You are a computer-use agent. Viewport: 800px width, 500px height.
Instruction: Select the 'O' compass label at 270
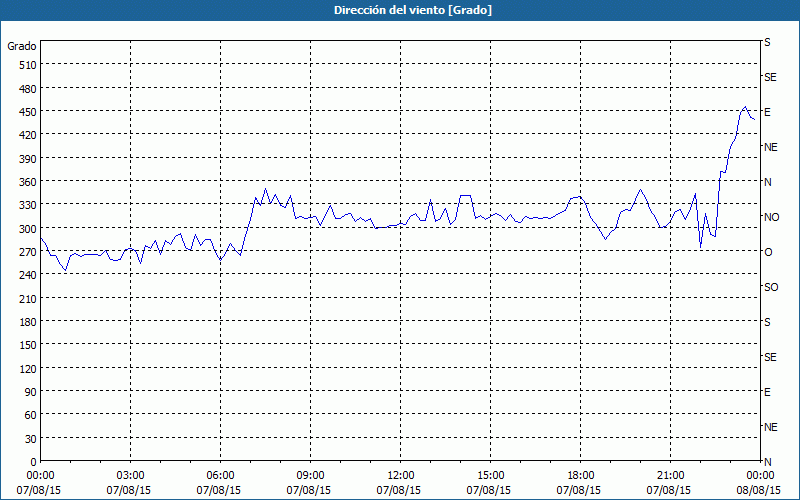point(768,252)
